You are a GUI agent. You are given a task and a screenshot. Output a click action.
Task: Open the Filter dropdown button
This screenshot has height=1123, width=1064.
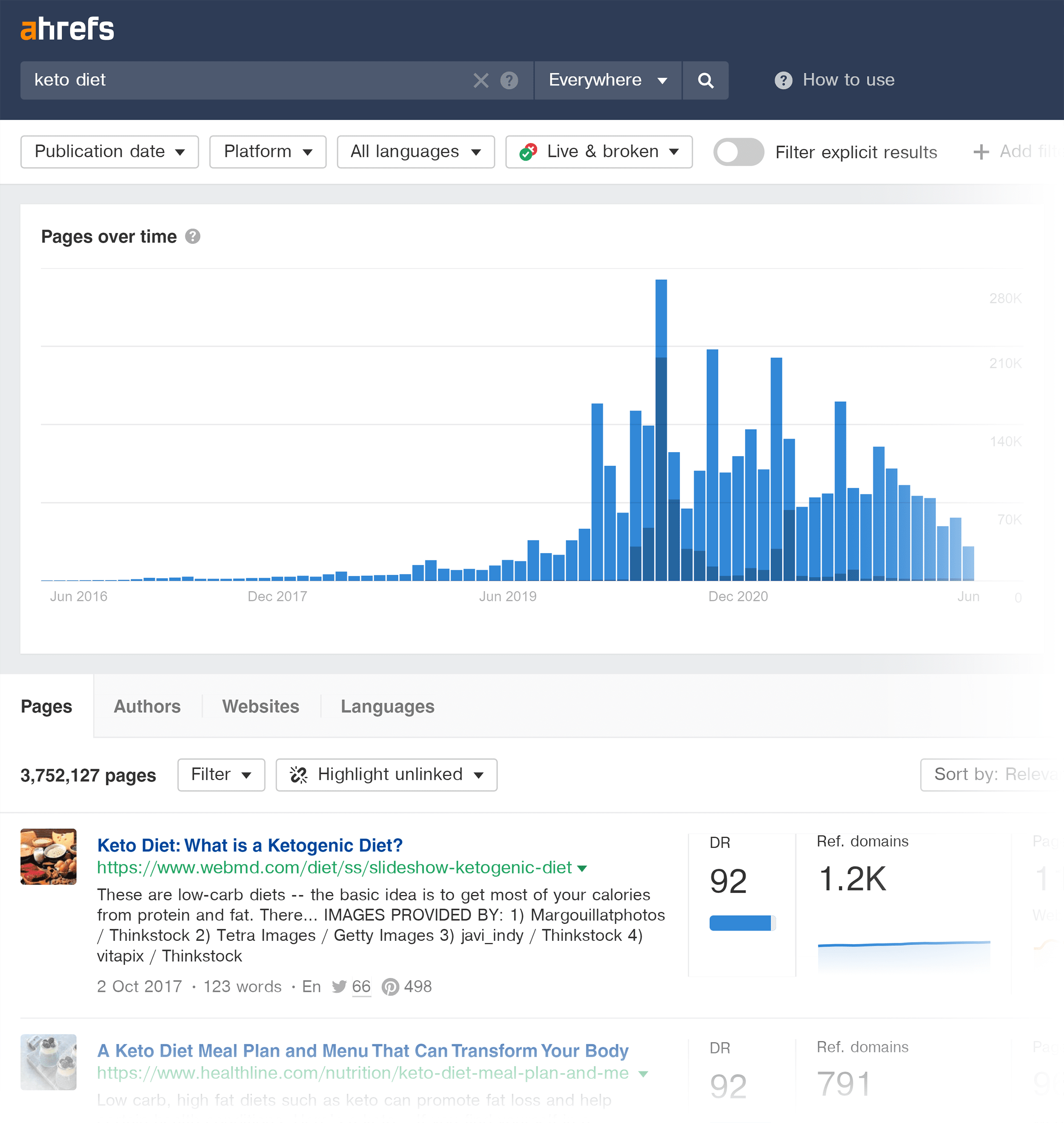tap(221, 775)
